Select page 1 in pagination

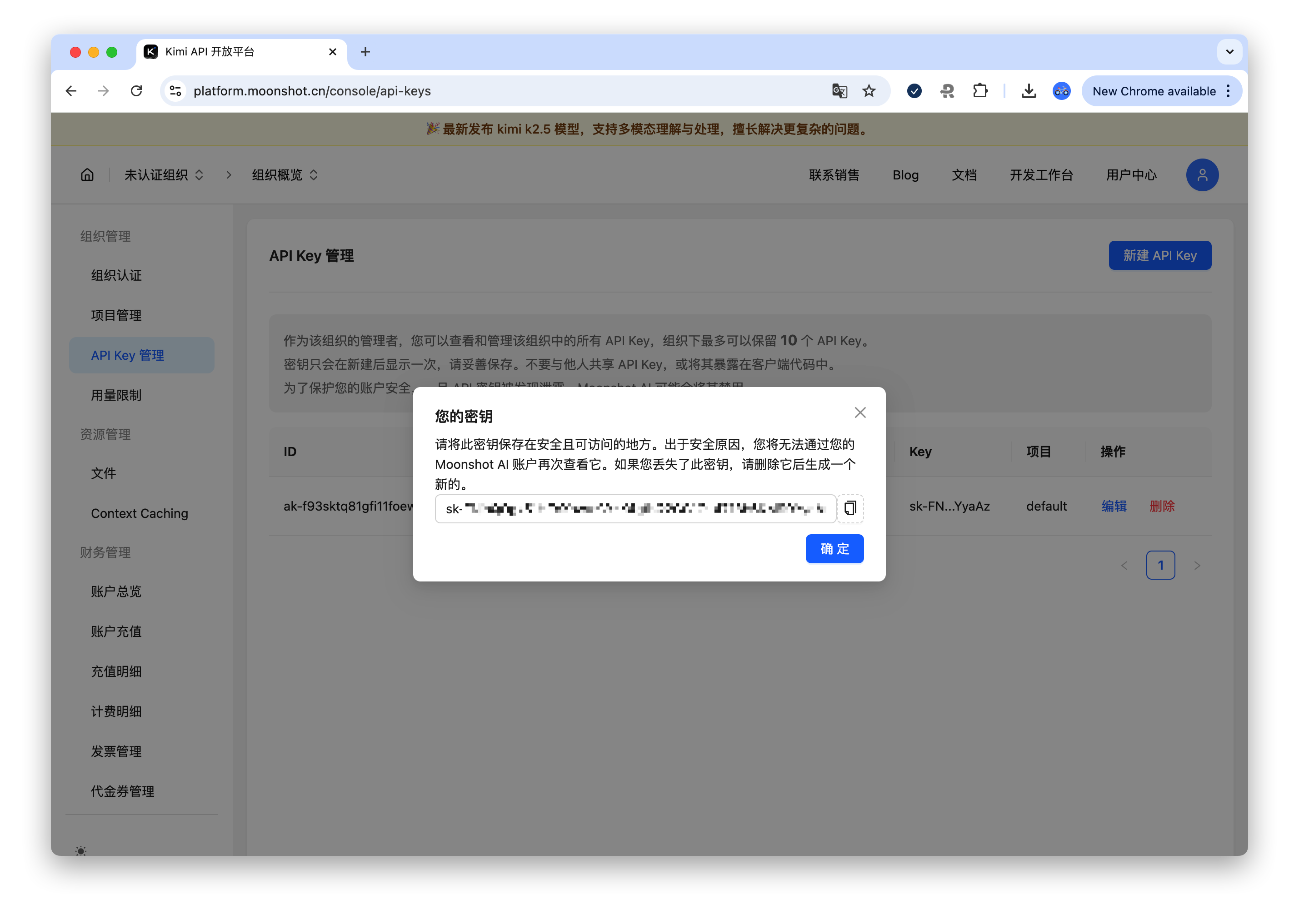click(1160, 565)
